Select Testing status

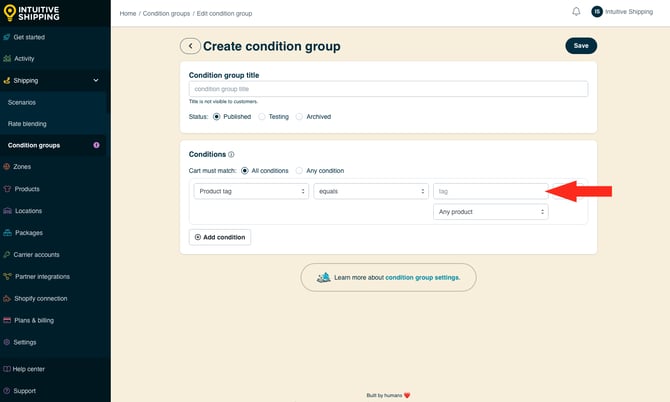click(x=262, y=117)
